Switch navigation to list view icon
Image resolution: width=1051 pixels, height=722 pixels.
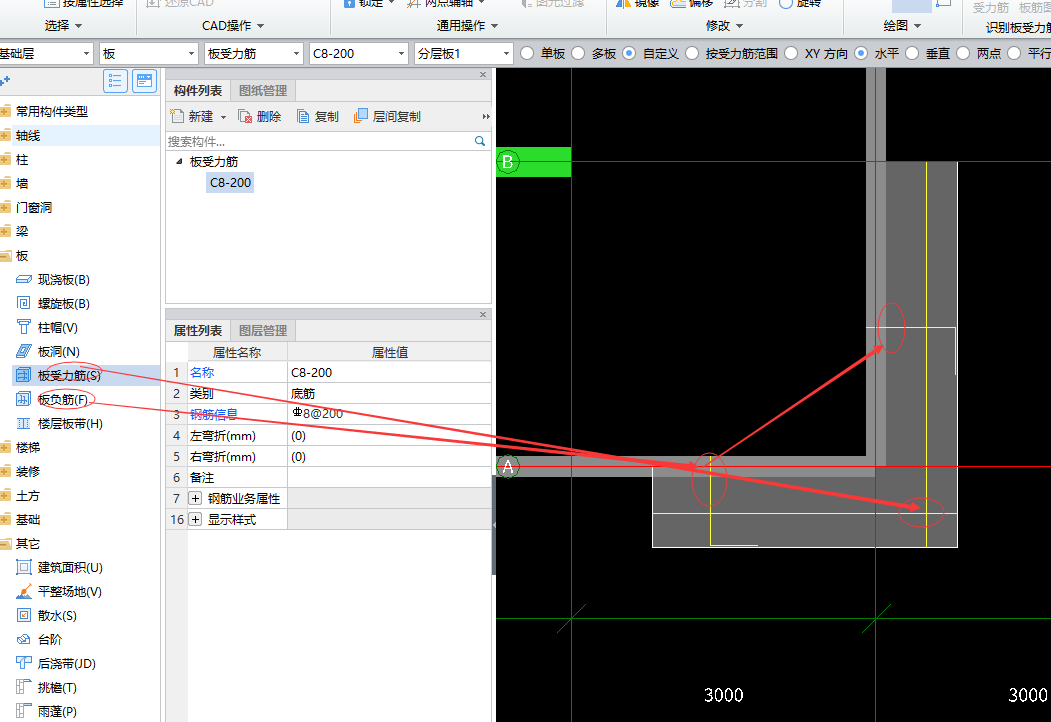[x=115, y=81]
